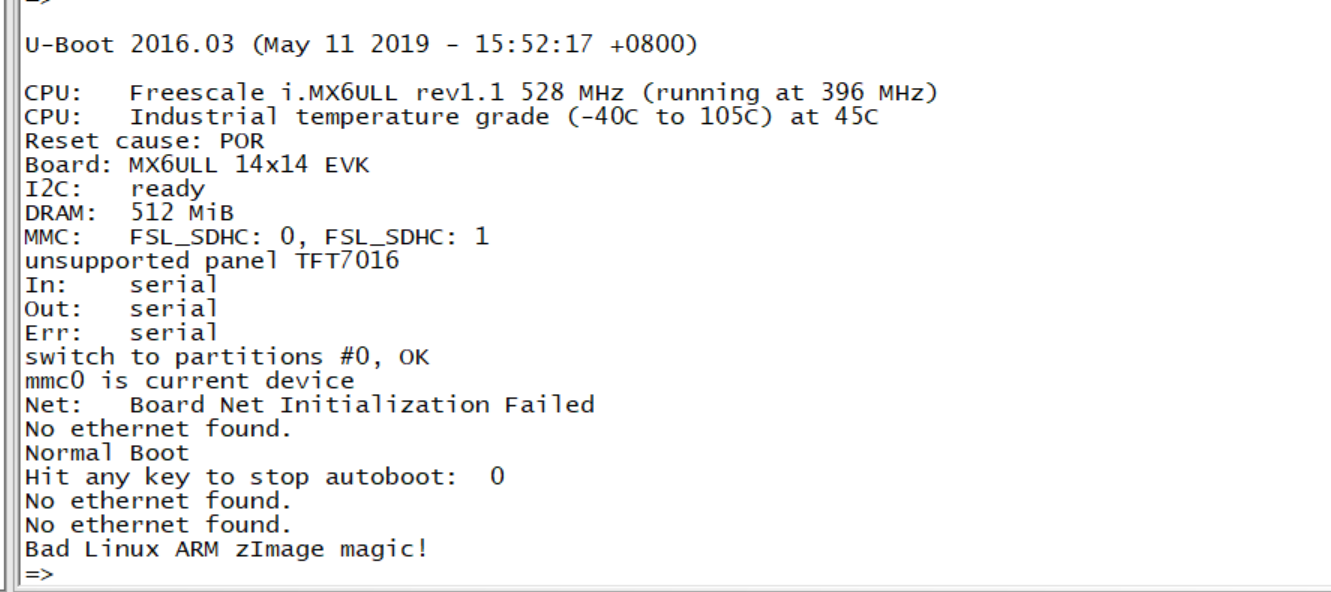The width and height of the screenshot is (1331, 592).
Task: Select the 'Normal Boot' line
Action: point(107,453)
